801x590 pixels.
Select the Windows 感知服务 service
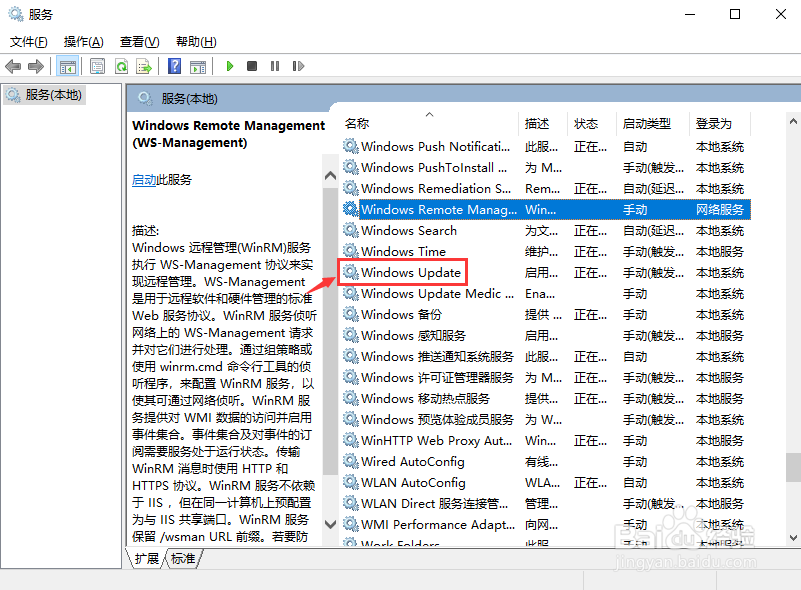coord(546,336)
